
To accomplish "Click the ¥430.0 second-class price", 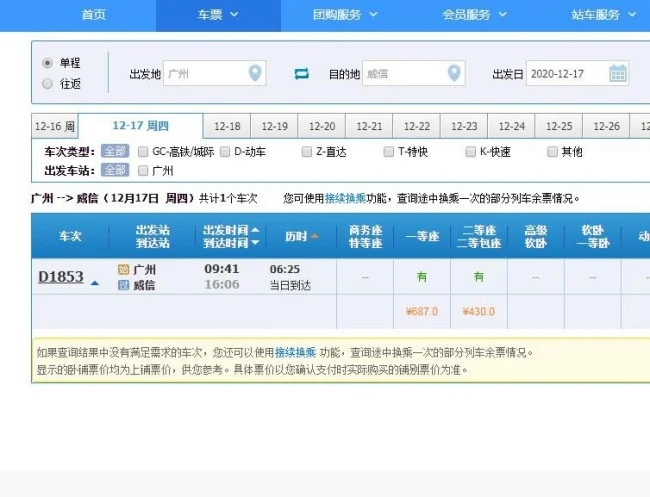I will pyautogui.click(x=479, y=311).
